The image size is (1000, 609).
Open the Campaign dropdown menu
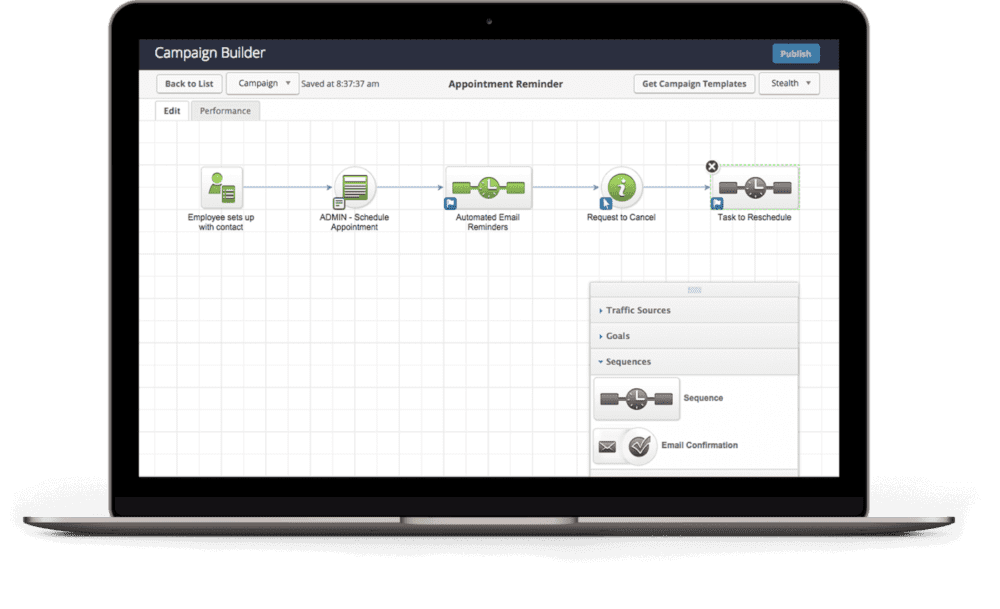263,84
